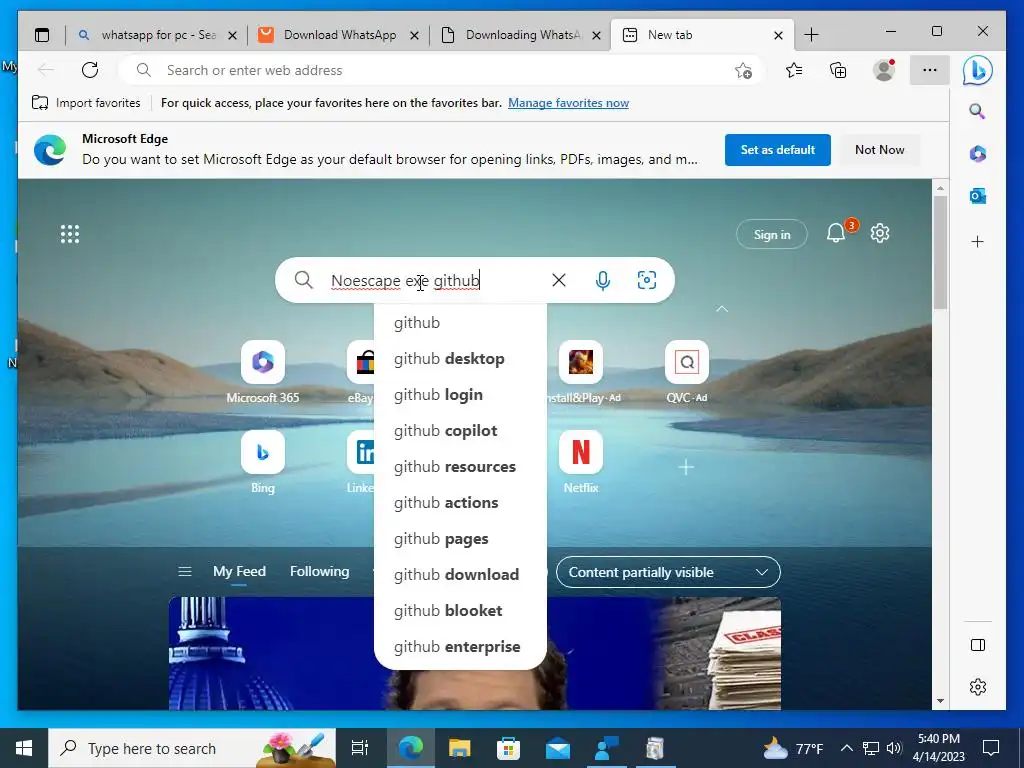This screenshot has height=768, width=1024.
Task: Choose the github download suggestion
Action: [460, 575]
